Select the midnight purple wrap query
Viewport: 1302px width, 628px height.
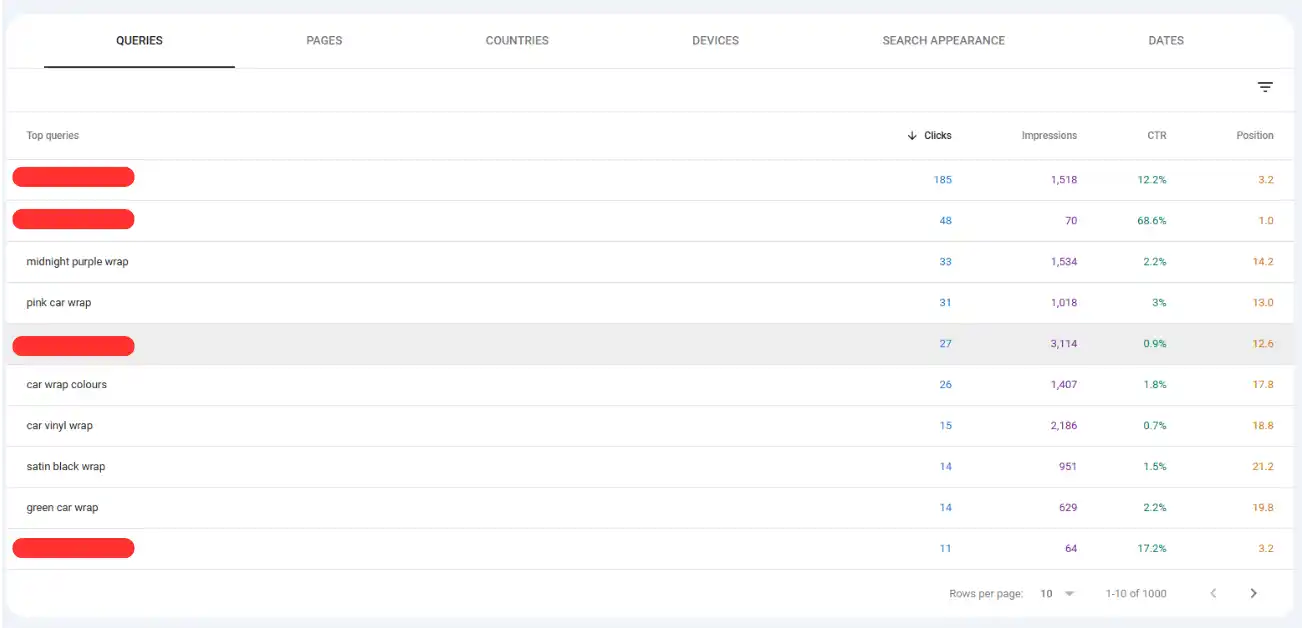pos(78,262)
